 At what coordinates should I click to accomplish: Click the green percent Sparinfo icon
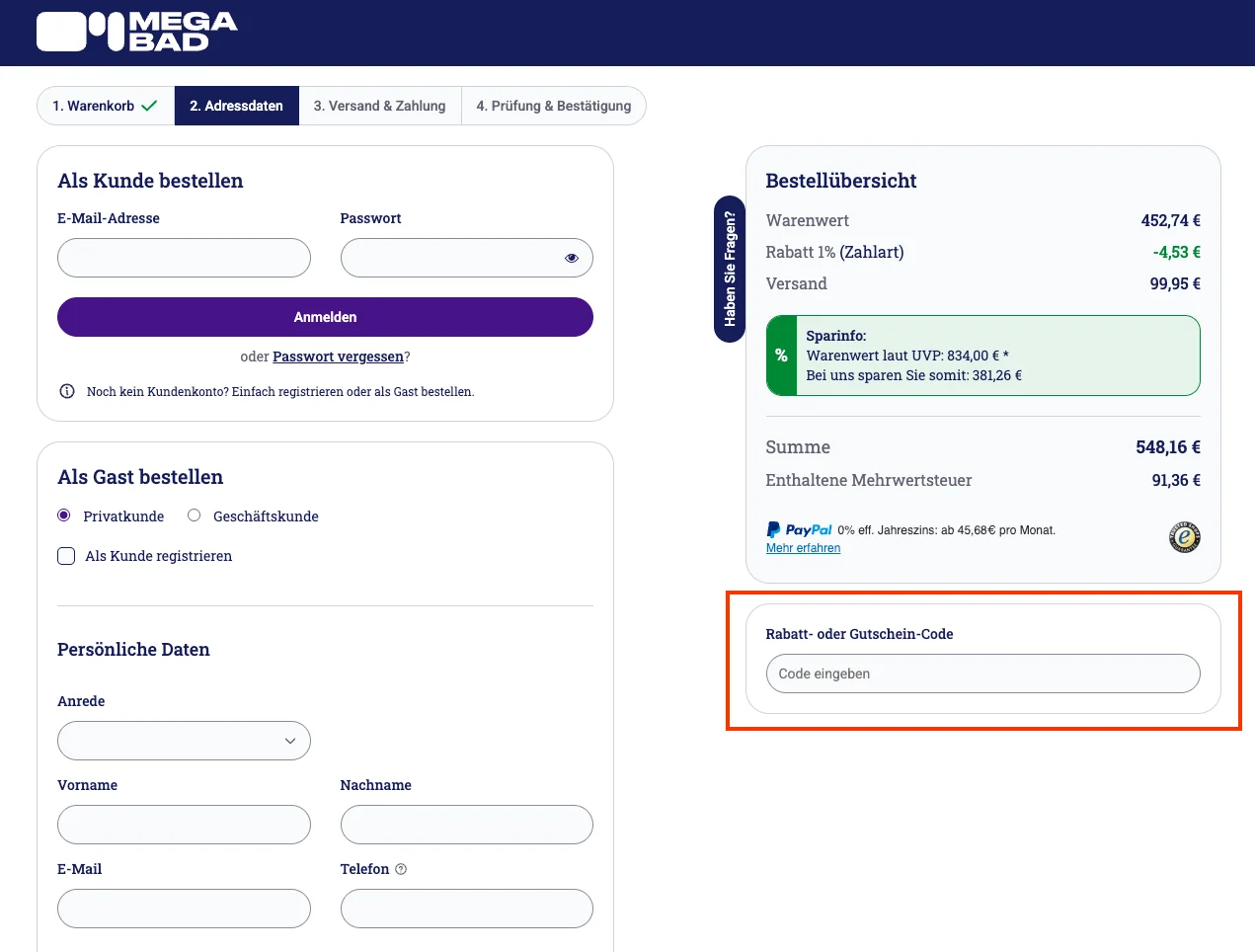click(781, 356)
